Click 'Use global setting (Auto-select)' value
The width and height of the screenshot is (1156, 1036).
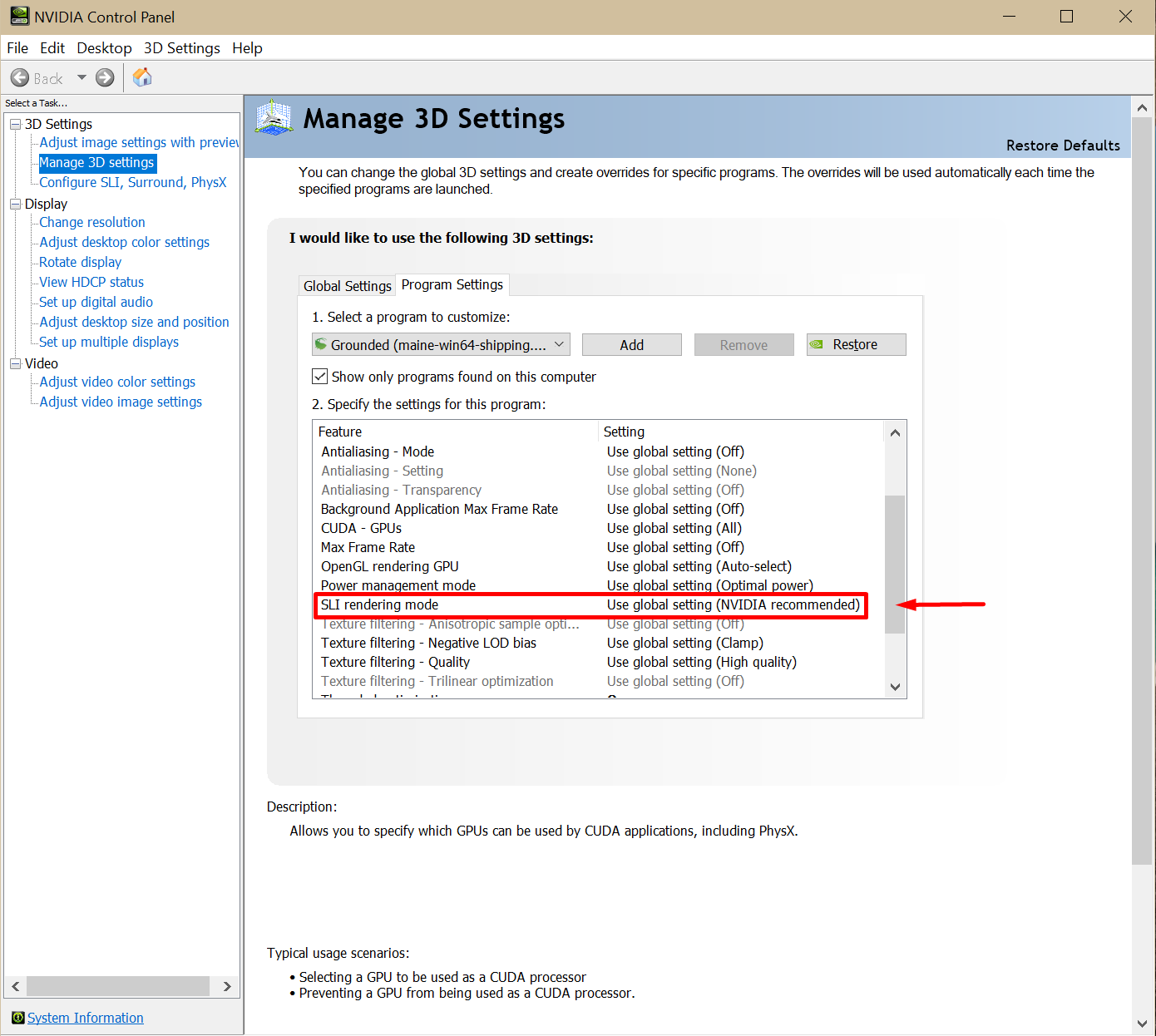[699, 566]
